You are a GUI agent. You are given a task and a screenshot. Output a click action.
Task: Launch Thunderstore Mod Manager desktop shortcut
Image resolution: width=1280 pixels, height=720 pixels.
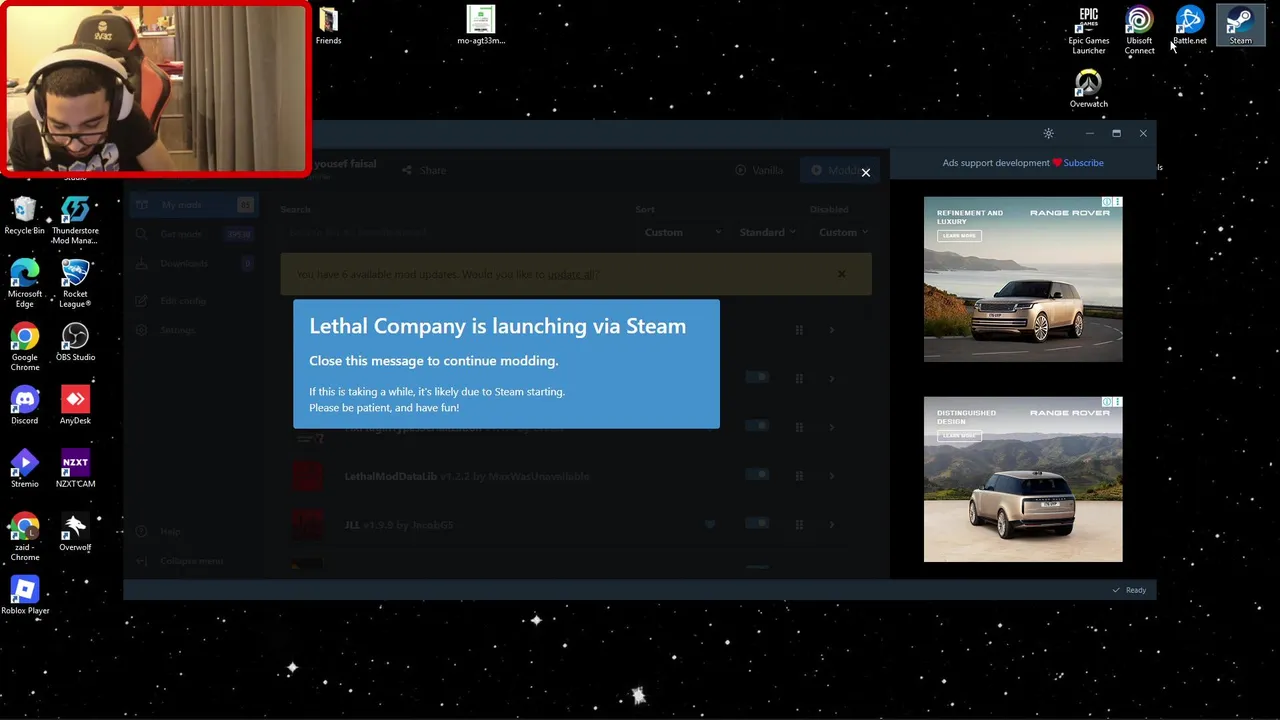pyautogui.click(x=75, y=220)
